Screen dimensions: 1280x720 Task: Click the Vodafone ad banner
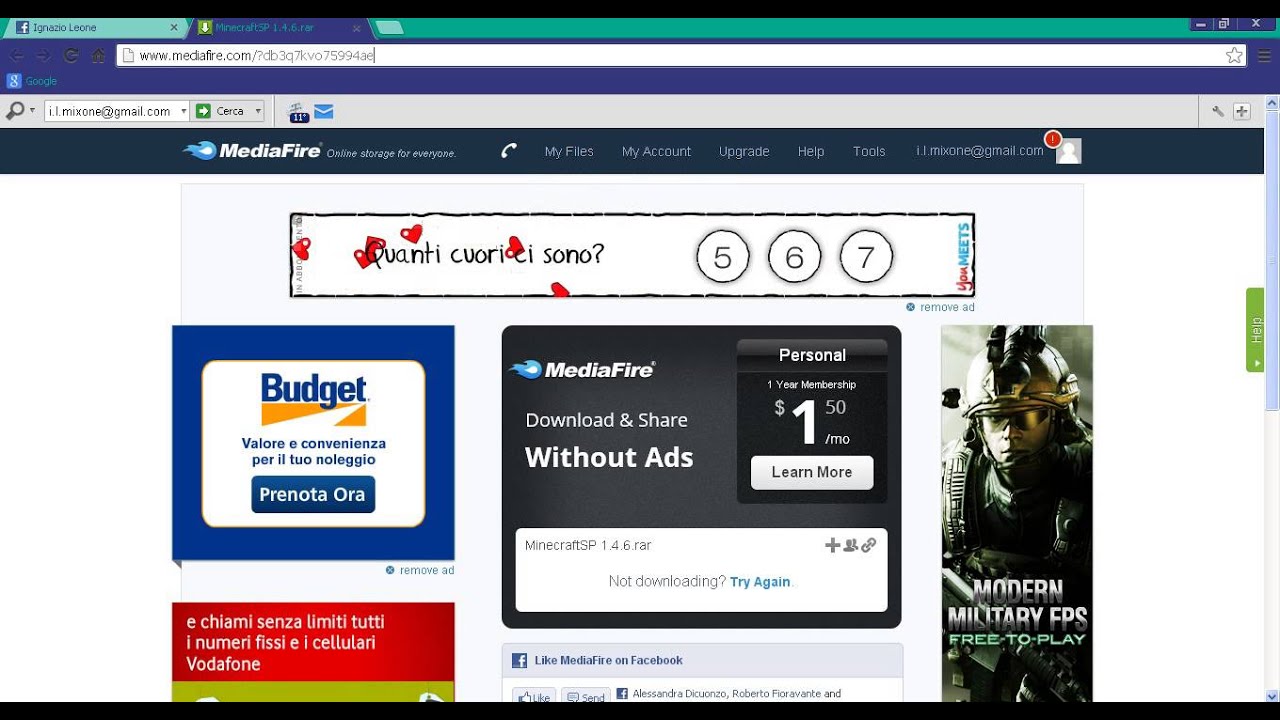click(x=313, y=652)
